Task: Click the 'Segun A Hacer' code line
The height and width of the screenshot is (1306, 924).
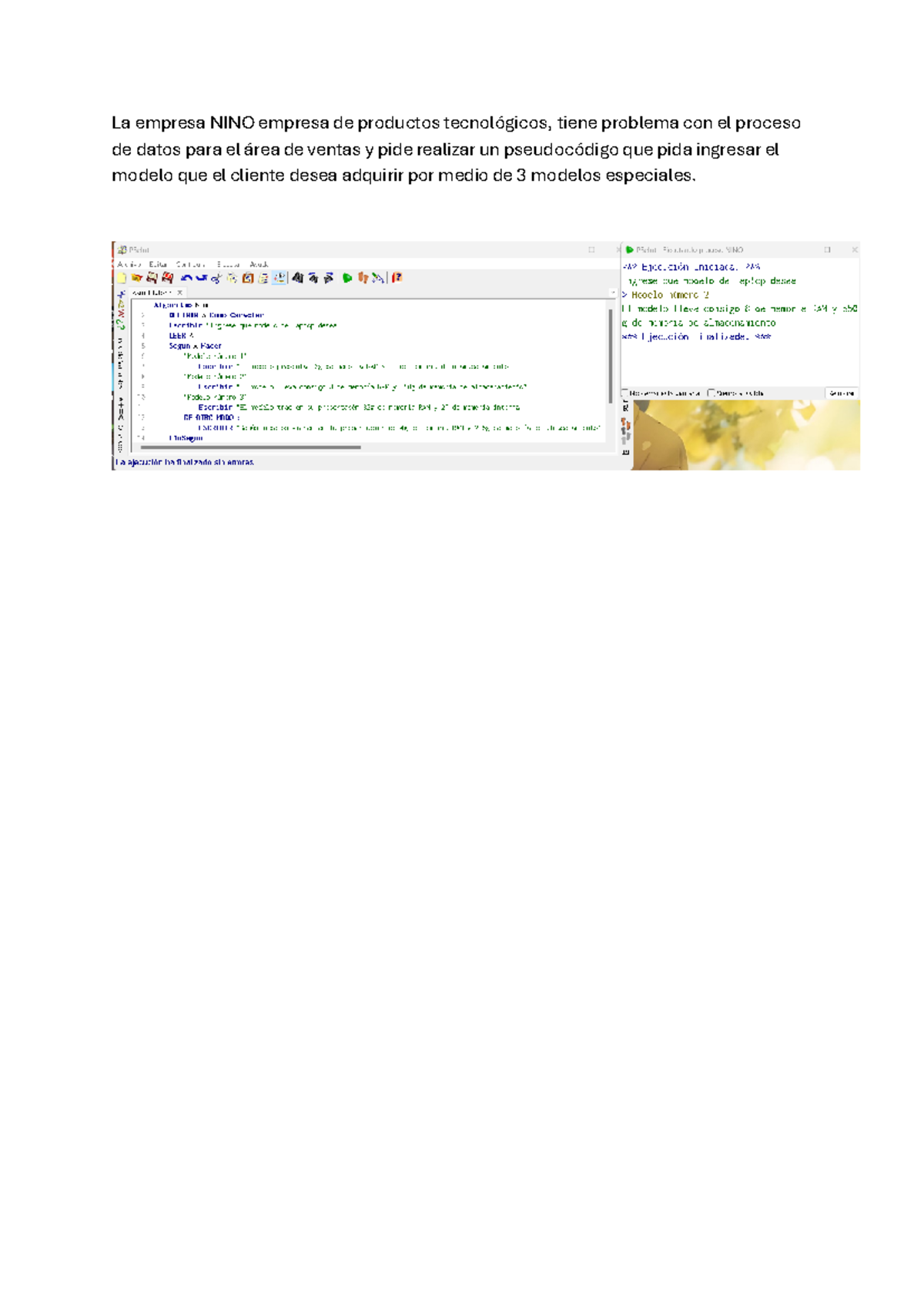Action: 196,347
